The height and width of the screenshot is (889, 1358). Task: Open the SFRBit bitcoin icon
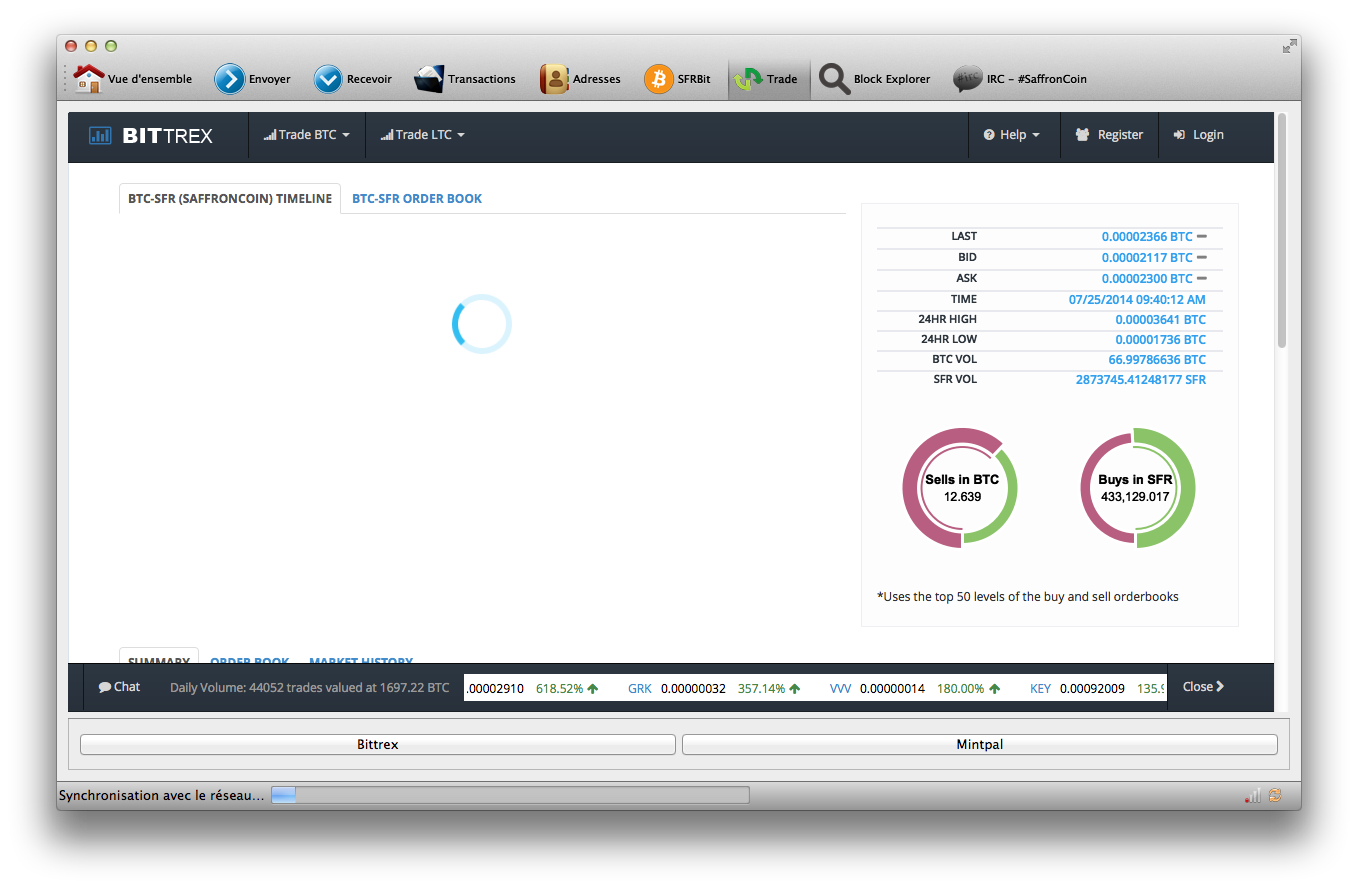pyautogui.click(x=659, y=79)
